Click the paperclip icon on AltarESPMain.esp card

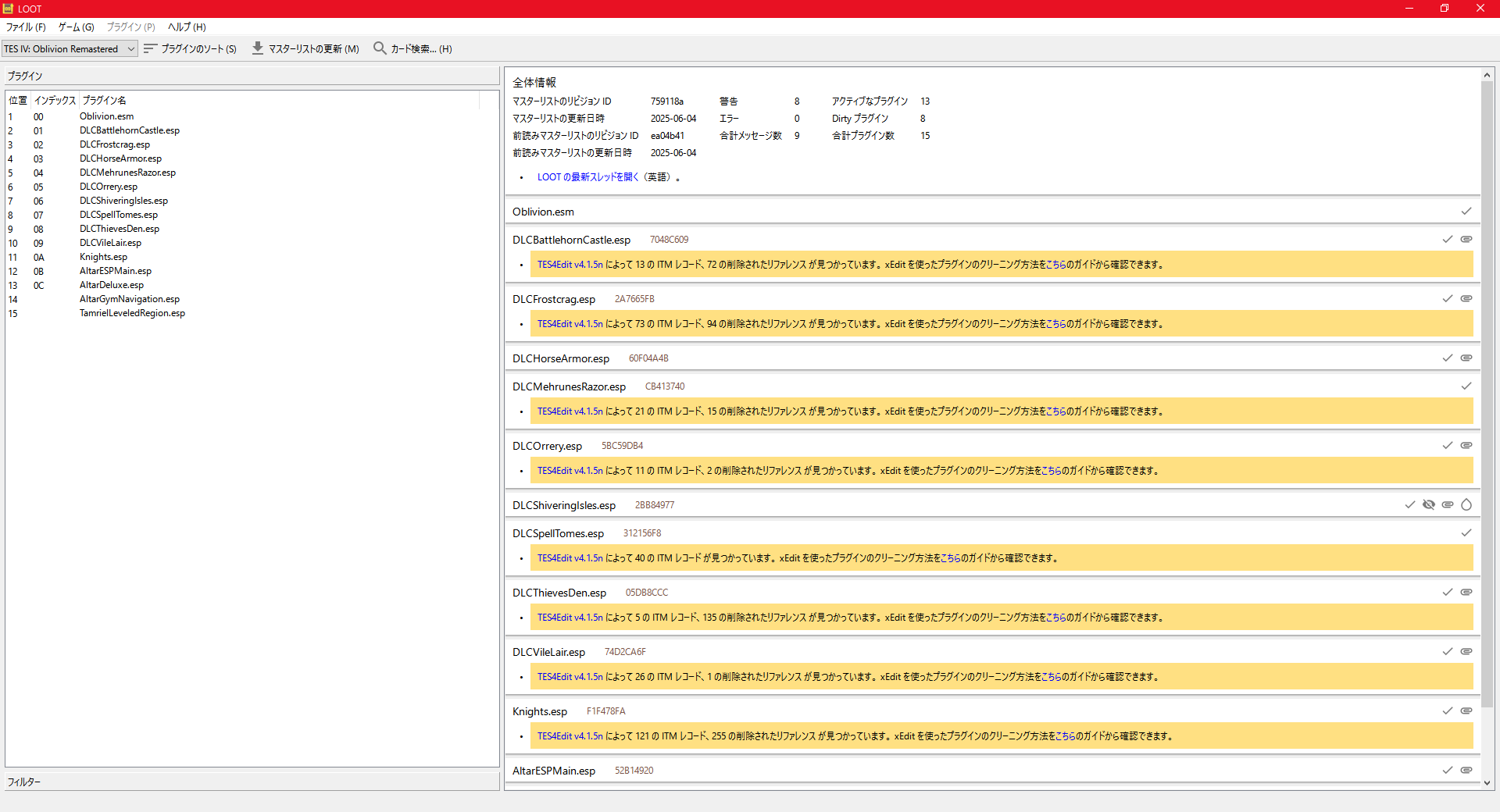click(x=1466, y=771)
